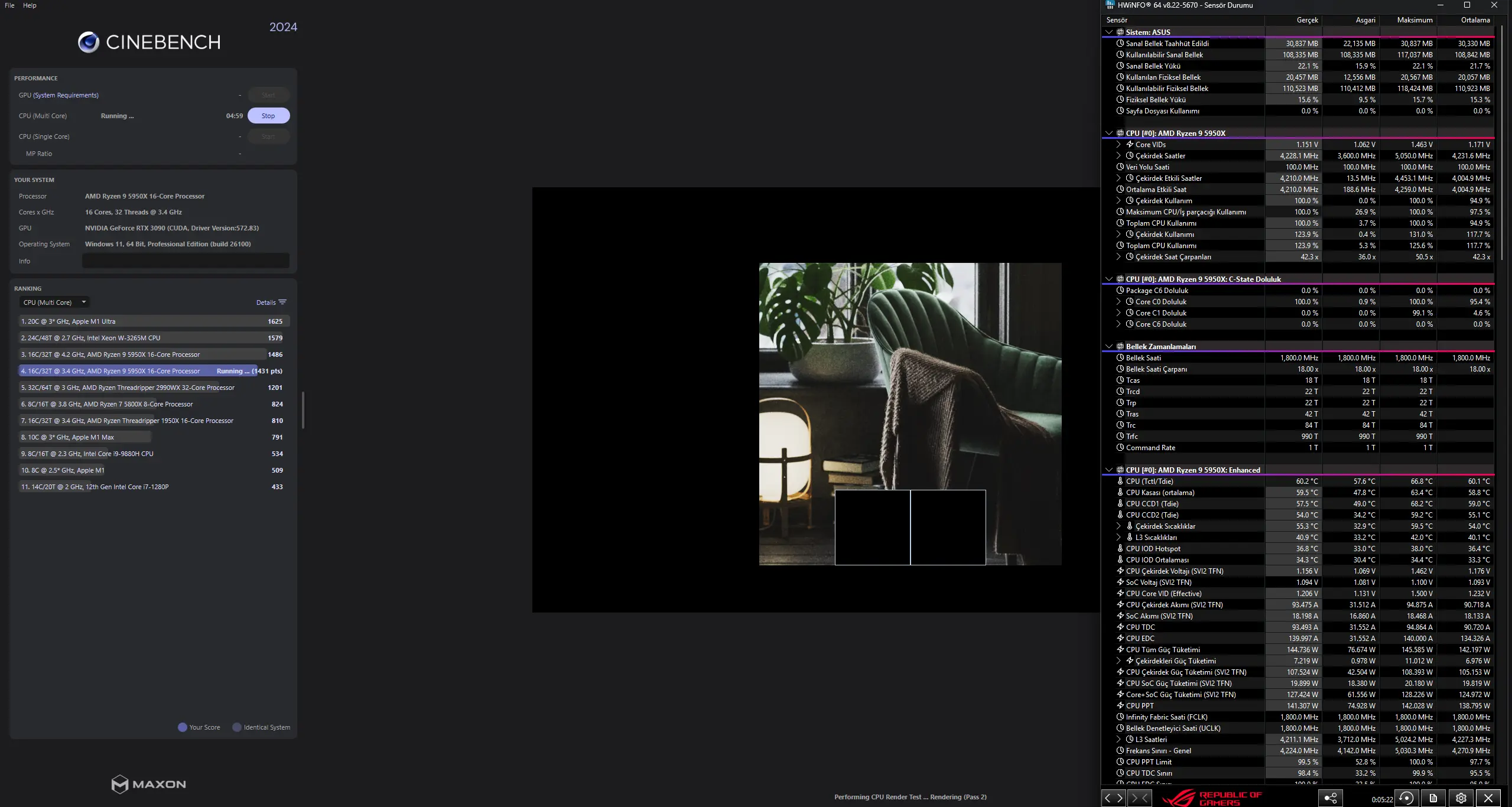
Task: Select the Ryzen 7 5800X ranking row
Action: coord(154,404)
